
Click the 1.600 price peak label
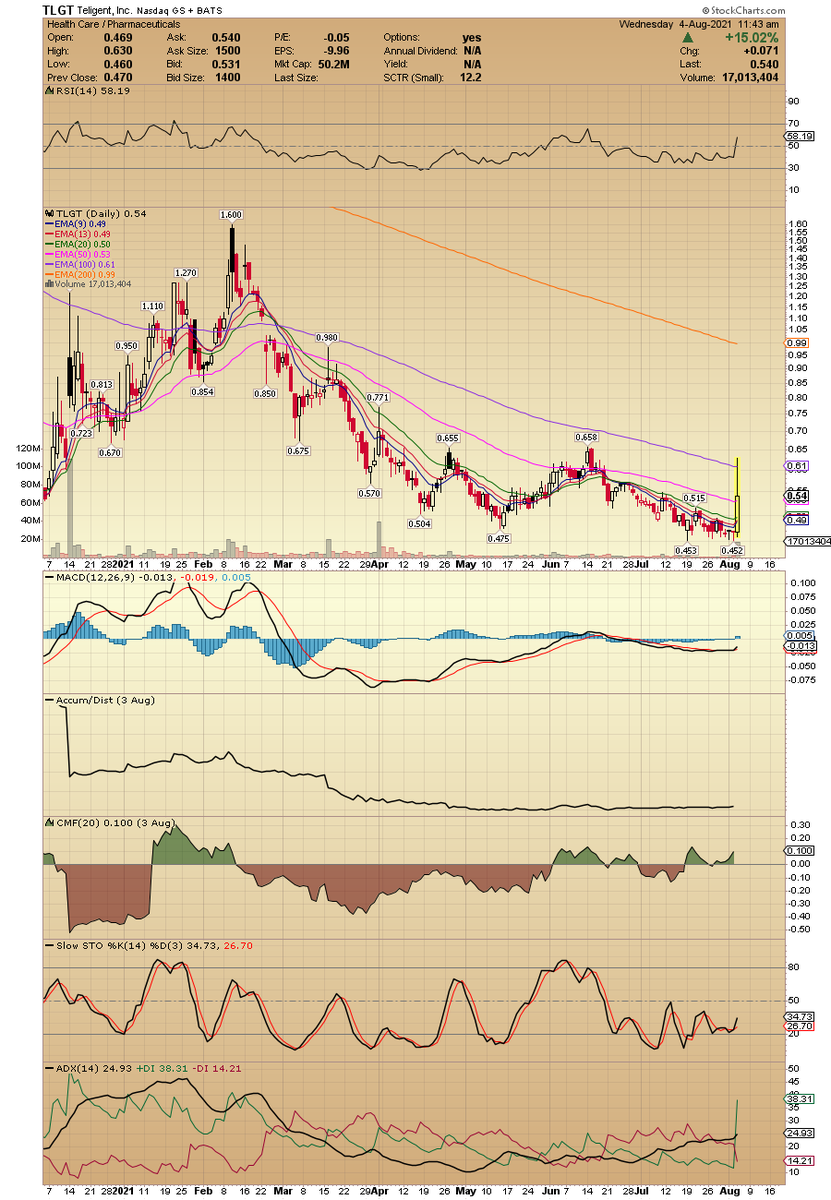click(232, 215)
